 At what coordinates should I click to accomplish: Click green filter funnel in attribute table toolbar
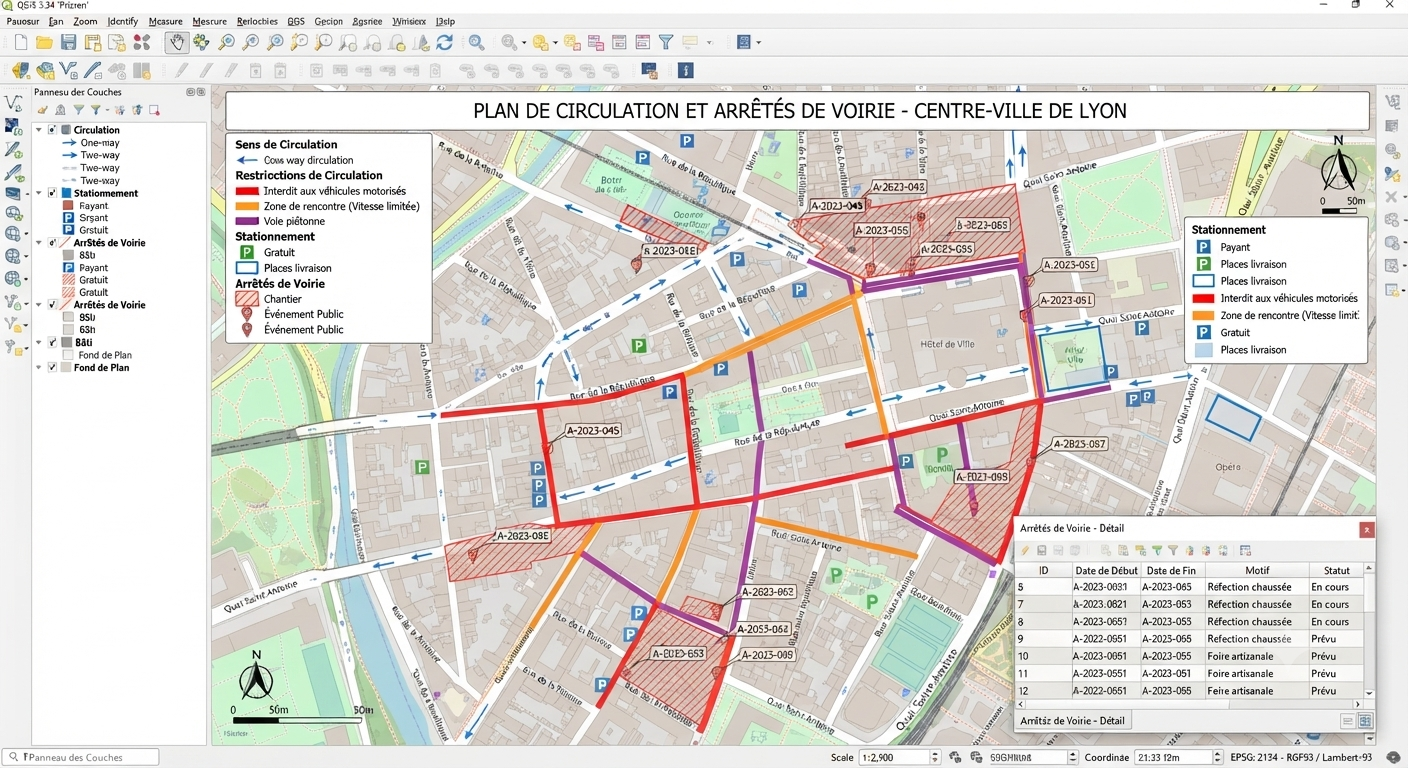1157,551
